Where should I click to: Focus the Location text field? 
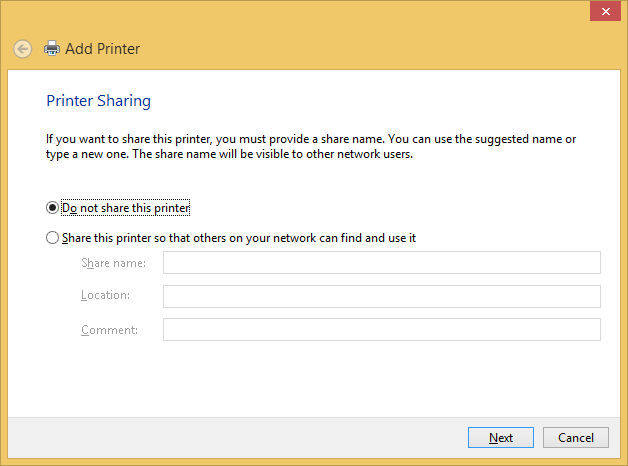tap(381, 296)
